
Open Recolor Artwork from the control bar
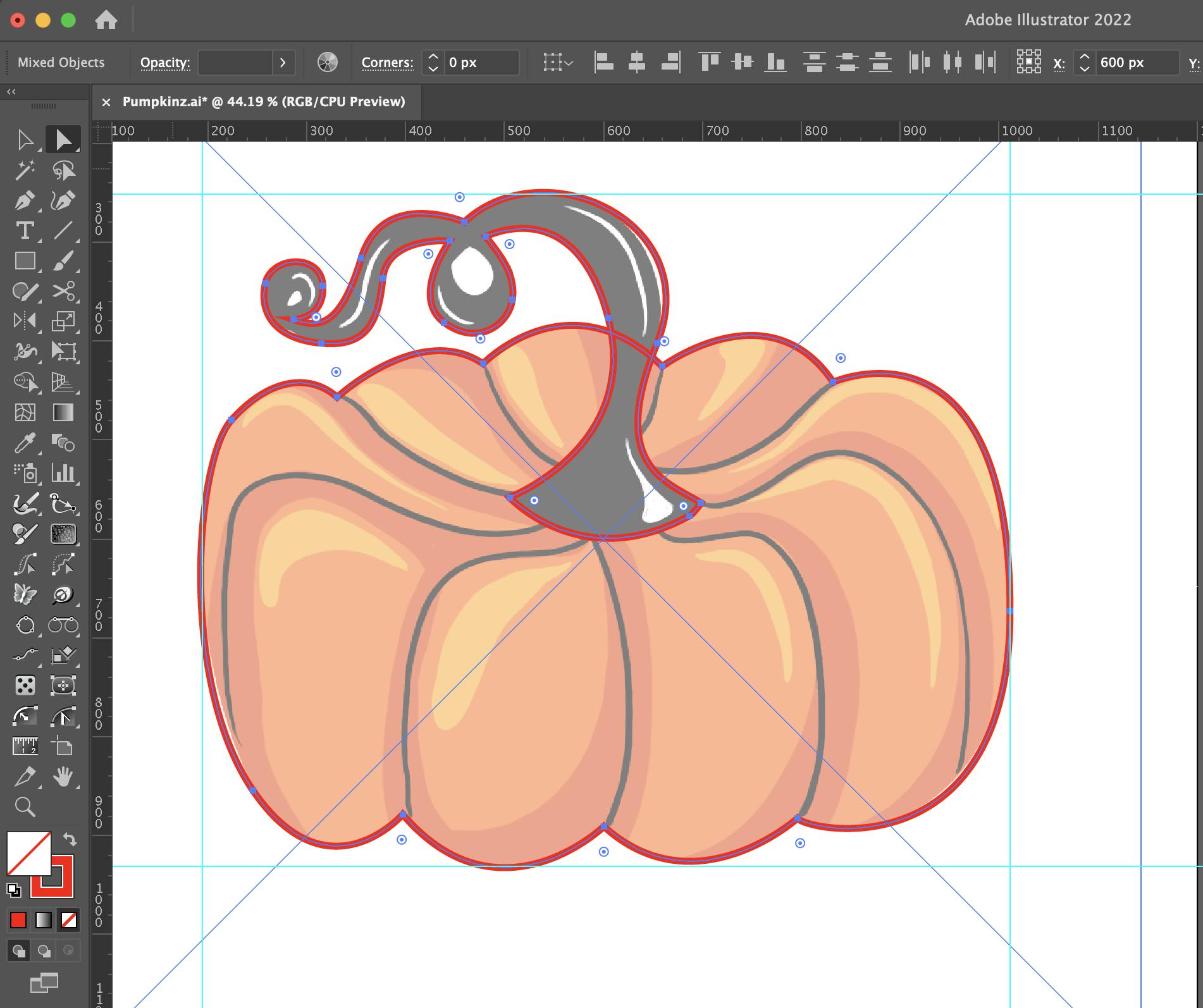point(327,62)
